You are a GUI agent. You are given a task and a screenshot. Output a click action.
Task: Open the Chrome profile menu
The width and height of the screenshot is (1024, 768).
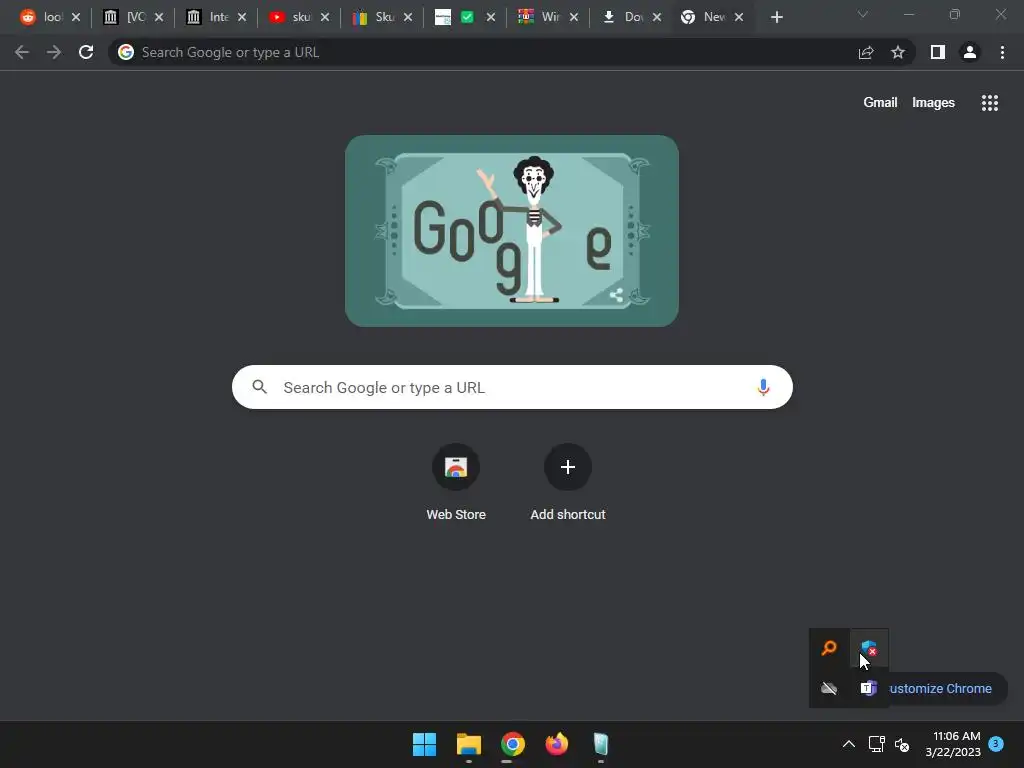pyautogui.click(x=970, y=52)
